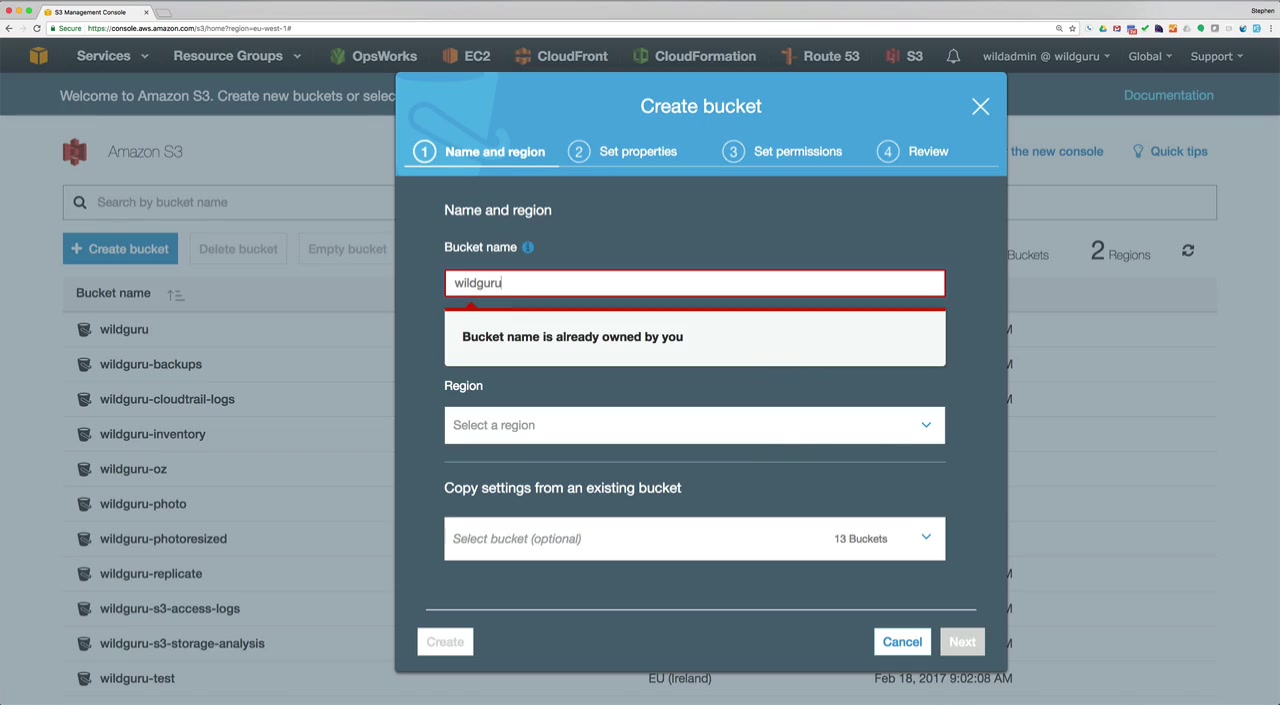This screenshot has height=720, width=1280.
Task: Open the OpsWorks service shortcut
Action: (373, 56)
